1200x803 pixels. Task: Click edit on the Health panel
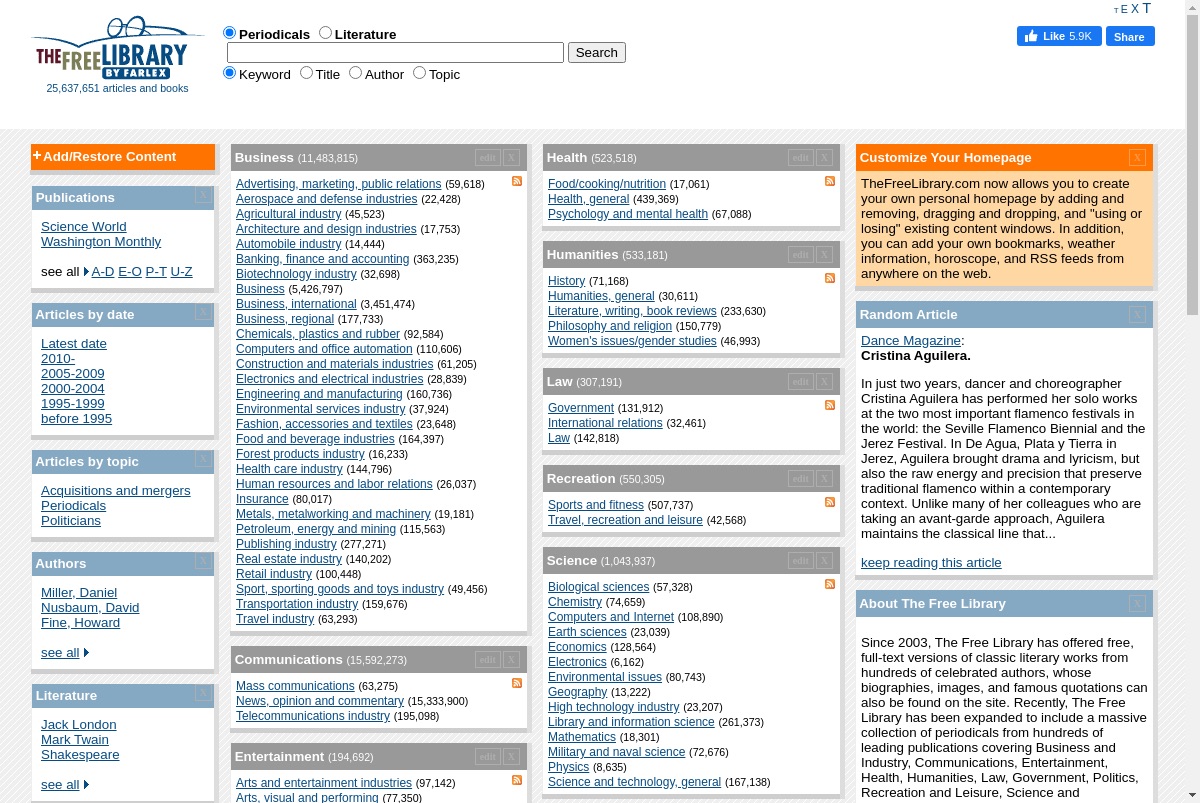pos(801,157)
